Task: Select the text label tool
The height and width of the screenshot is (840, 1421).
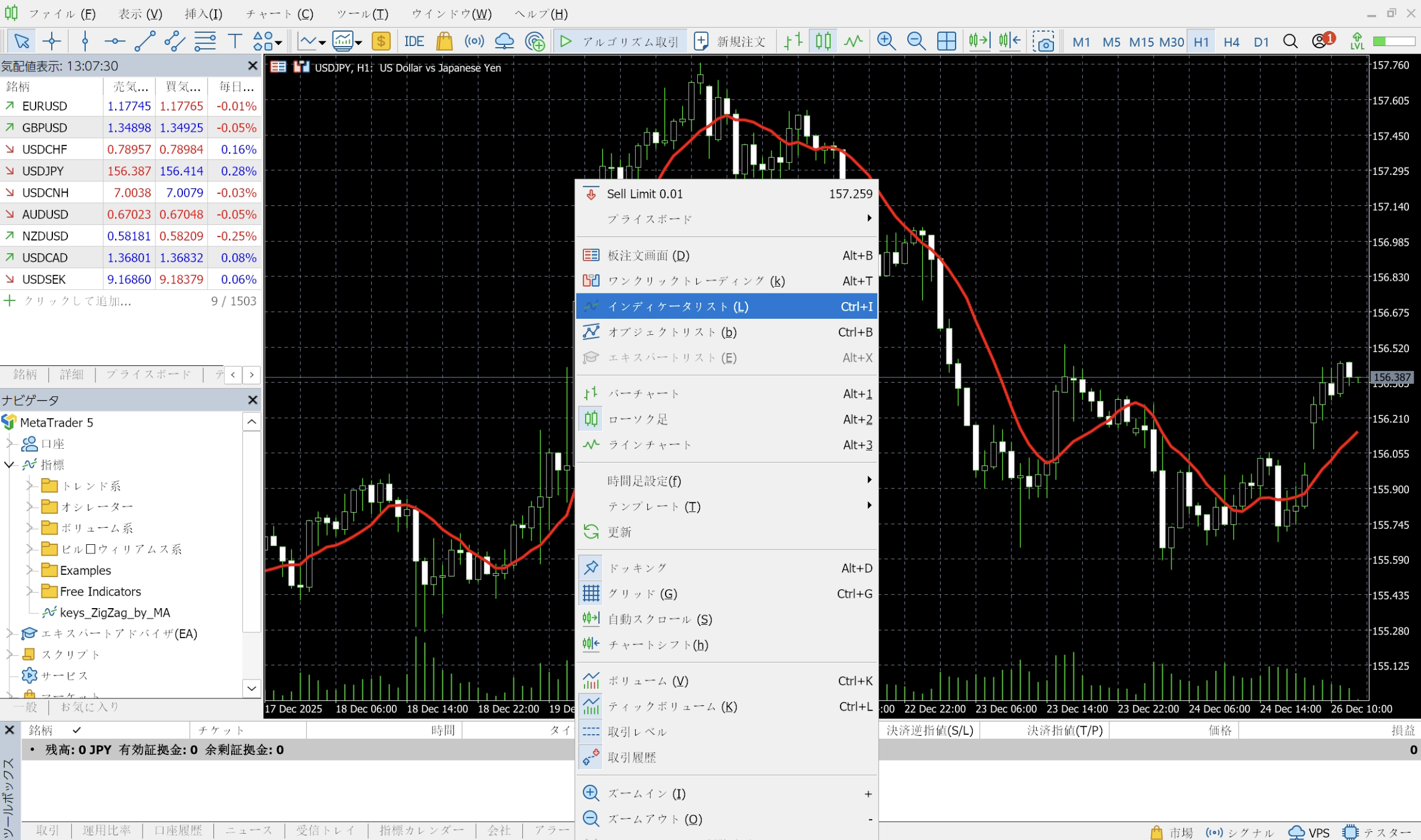Action: (234, 41)
